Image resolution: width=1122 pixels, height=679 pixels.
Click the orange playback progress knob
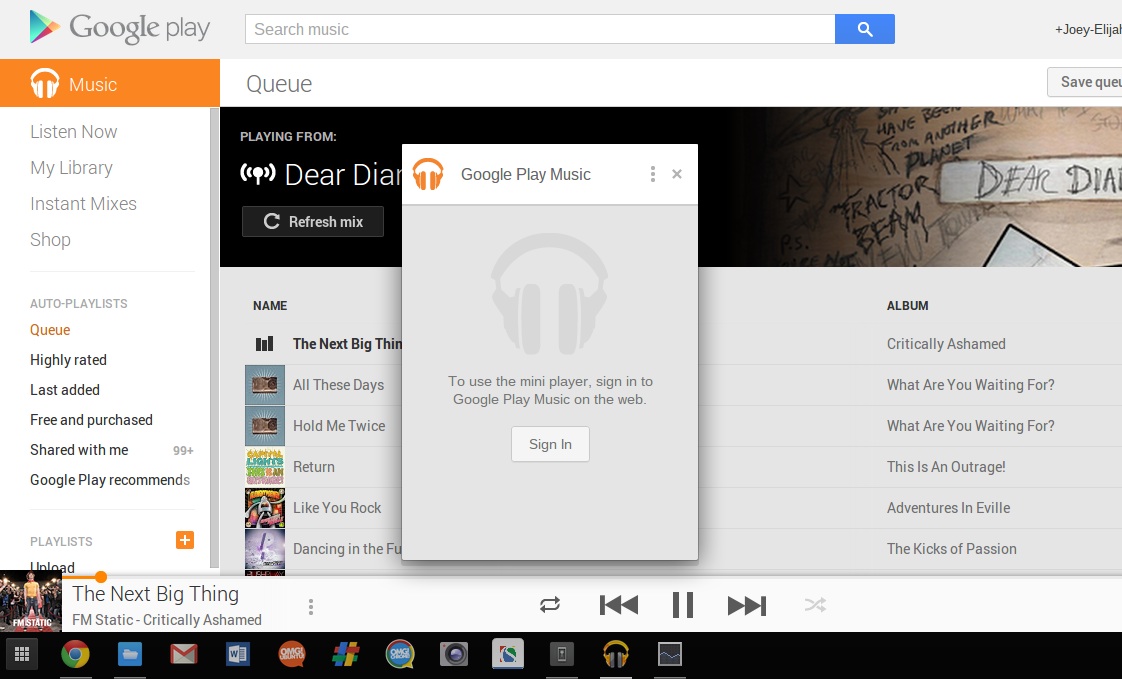coord(100,577)
